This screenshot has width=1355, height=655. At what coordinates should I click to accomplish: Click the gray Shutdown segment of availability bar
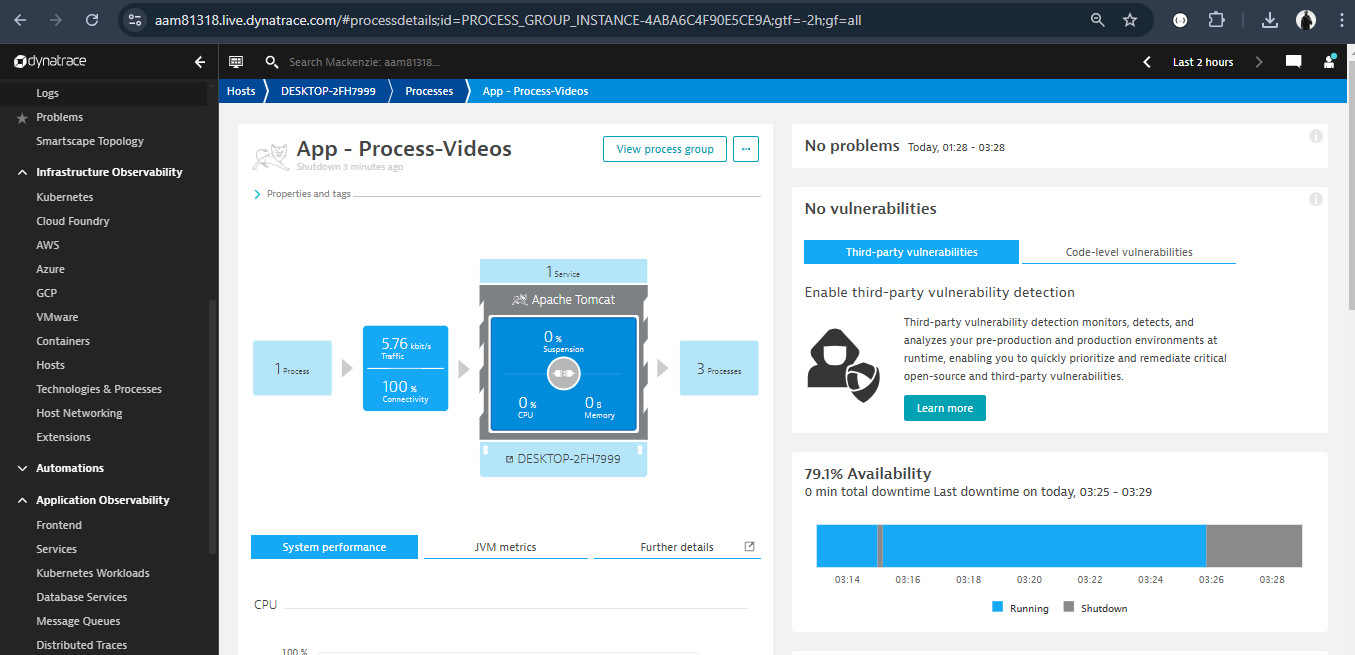1254,546
